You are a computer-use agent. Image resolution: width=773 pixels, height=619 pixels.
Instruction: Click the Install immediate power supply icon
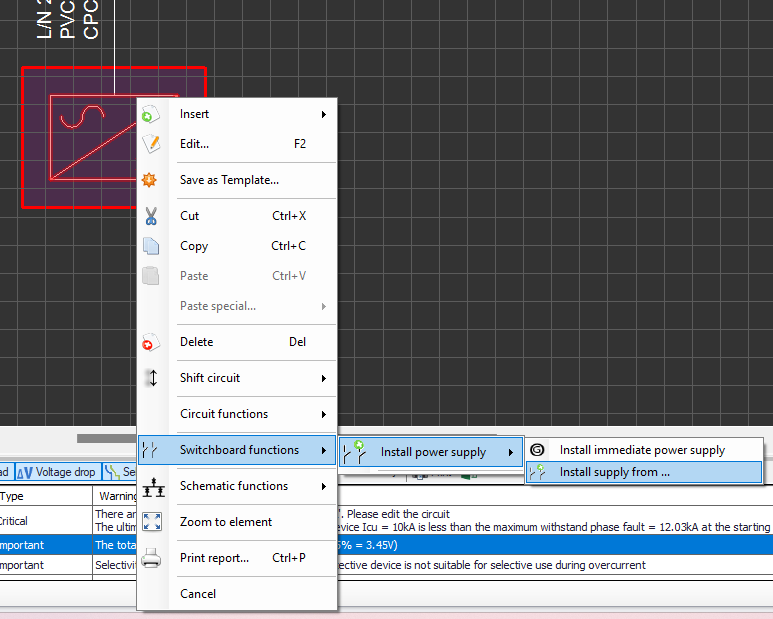pos(538,450)
